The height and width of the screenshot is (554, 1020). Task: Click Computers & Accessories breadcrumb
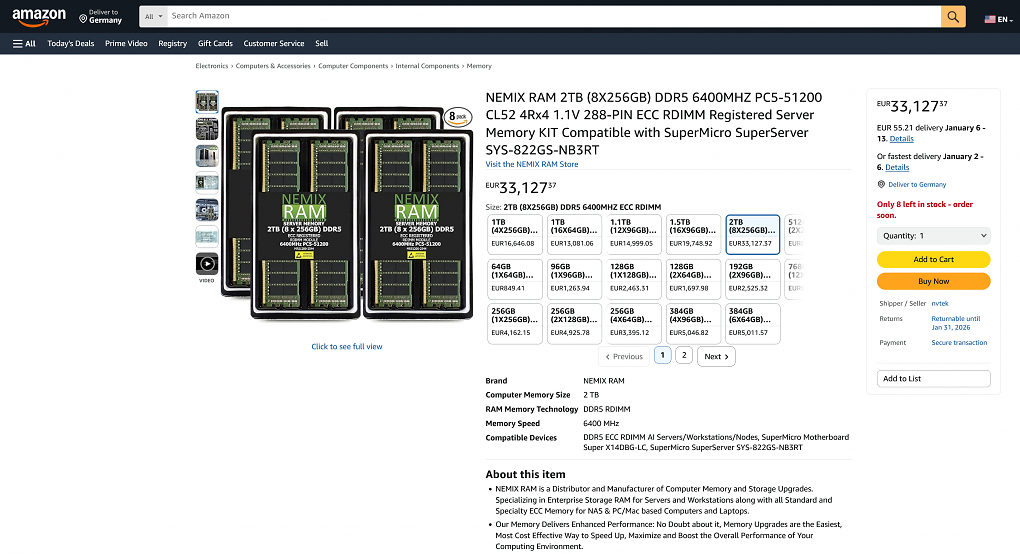(x=273, y=66)
